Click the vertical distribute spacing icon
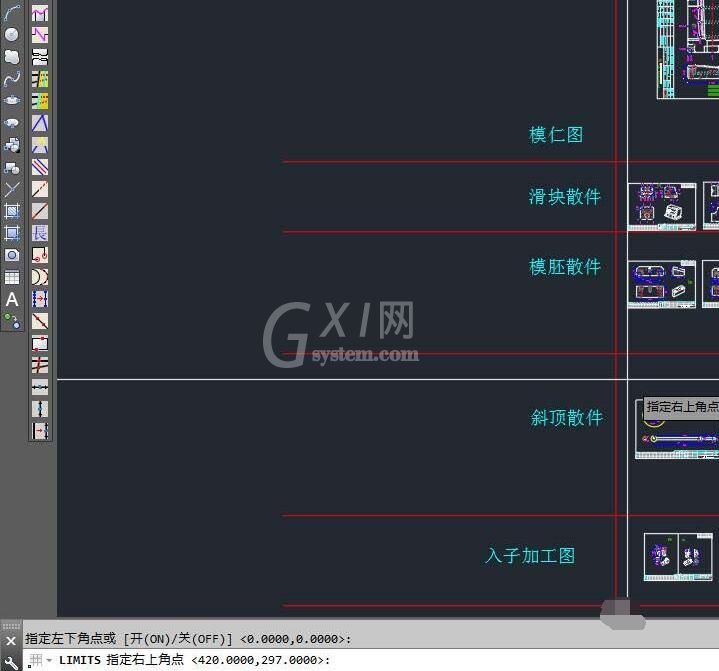The height and width of the screenshot is (671, 719). tap(40, 409)
